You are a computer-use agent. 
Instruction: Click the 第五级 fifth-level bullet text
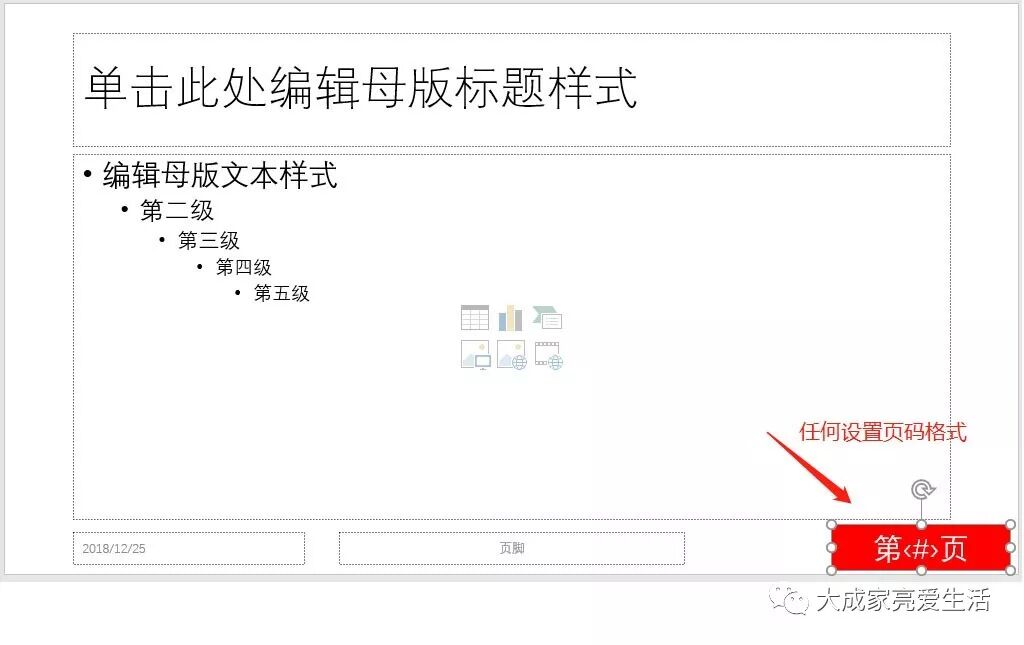(x=281, y=293)
